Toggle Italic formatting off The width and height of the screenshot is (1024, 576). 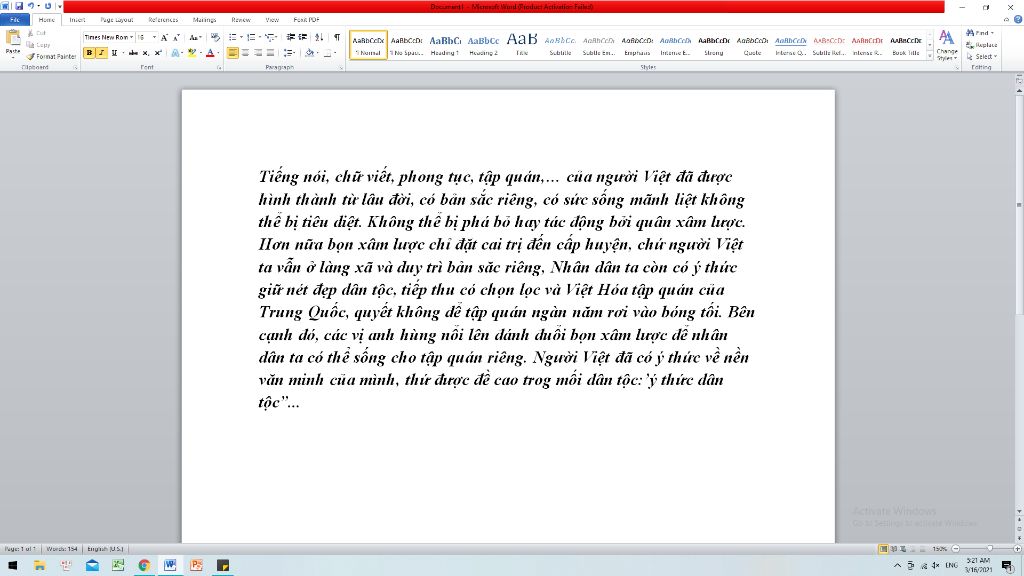coord(101,53)
